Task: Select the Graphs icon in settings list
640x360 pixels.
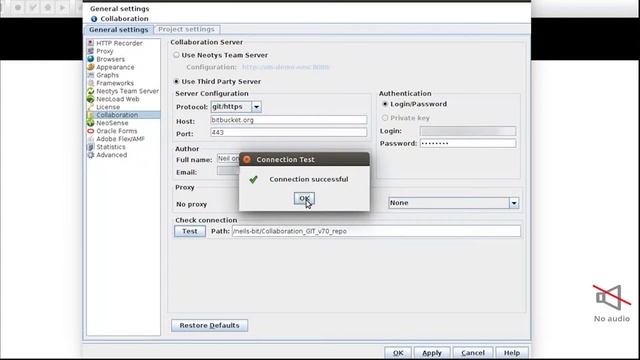Action: [x=91, y=75]
